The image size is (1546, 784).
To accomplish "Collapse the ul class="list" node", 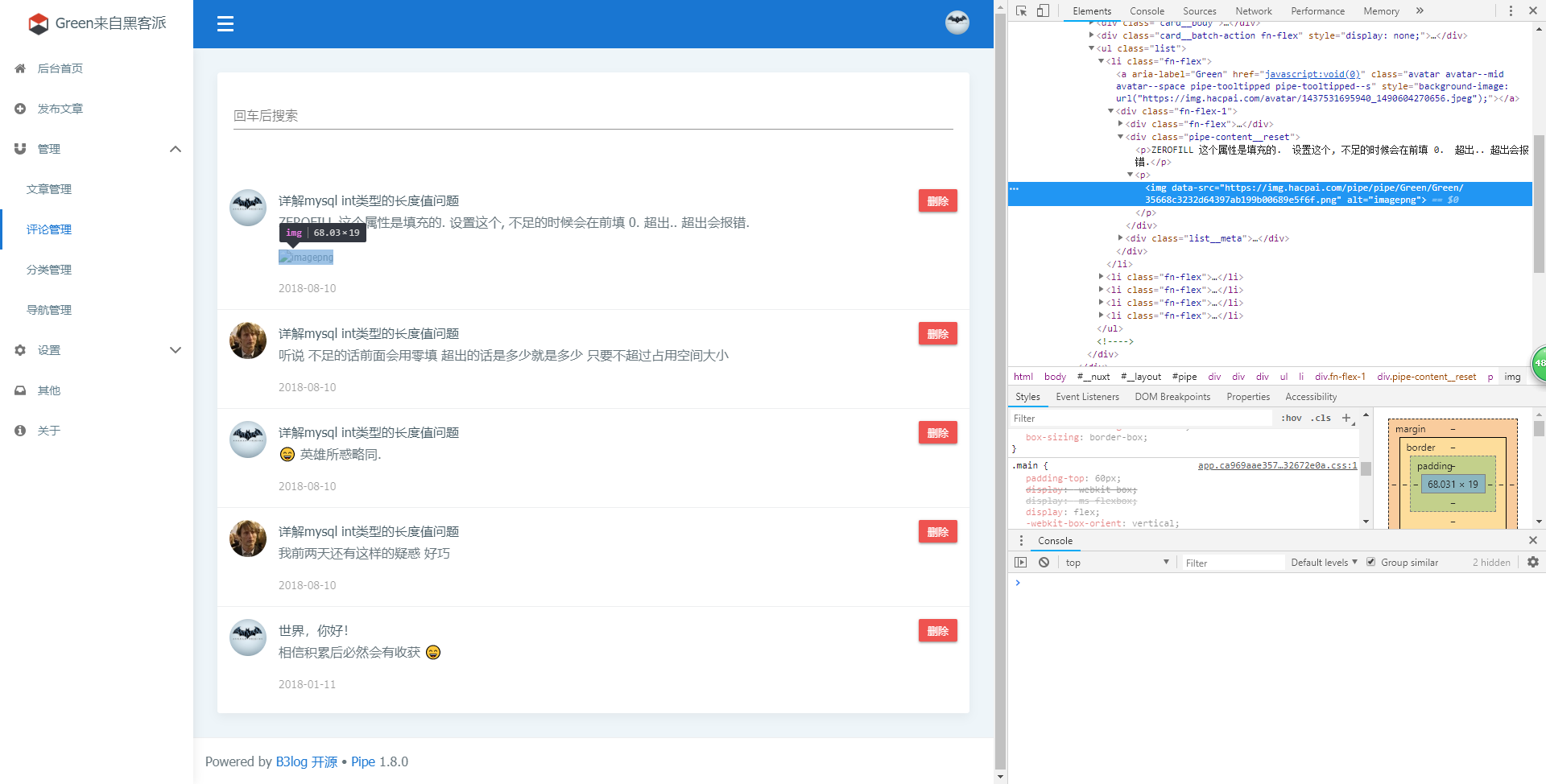I will [x=1091, y=48].
